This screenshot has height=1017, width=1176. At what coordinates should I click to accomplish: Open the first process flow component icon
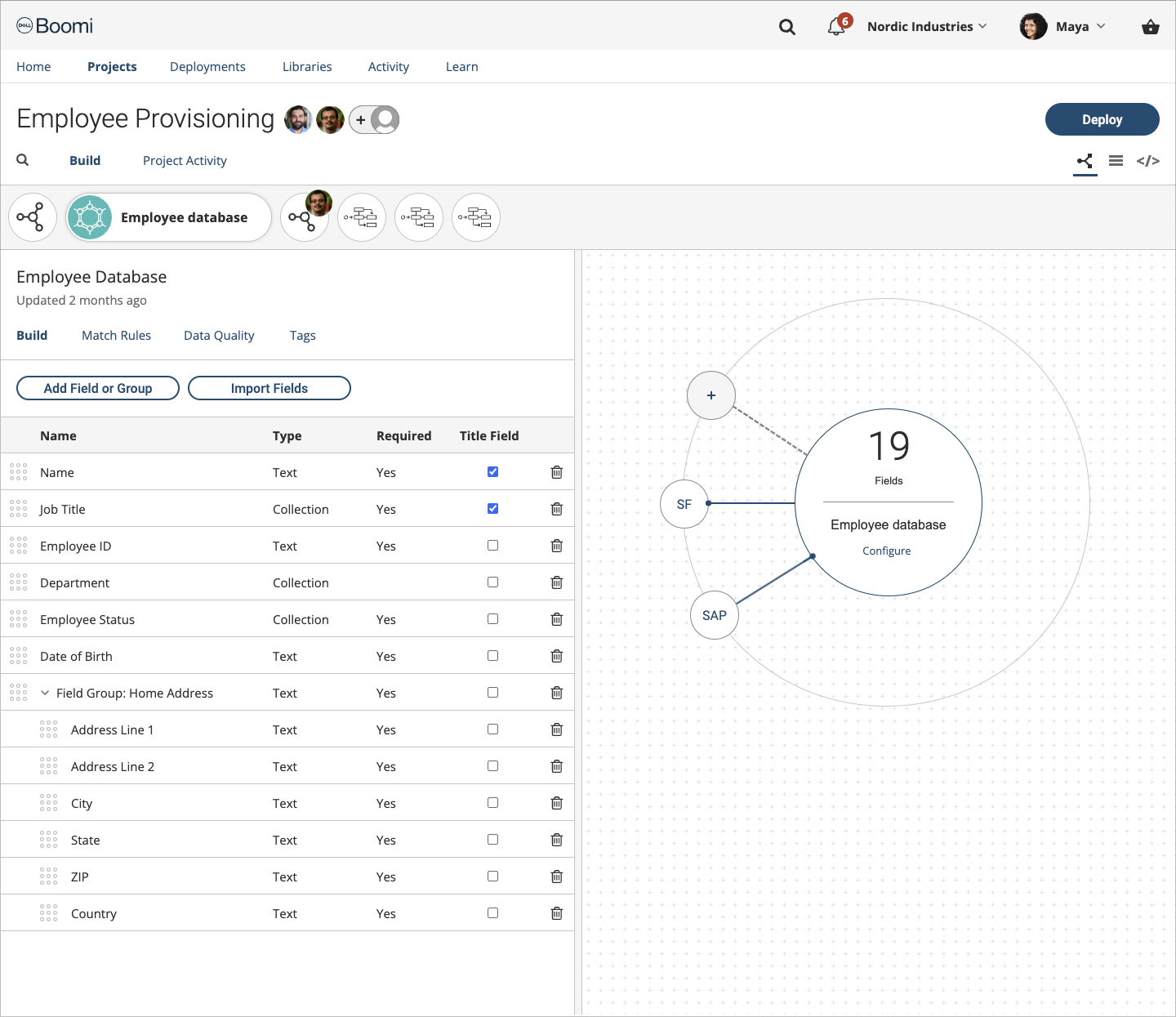pyautogui.click(x=33, y=217)
